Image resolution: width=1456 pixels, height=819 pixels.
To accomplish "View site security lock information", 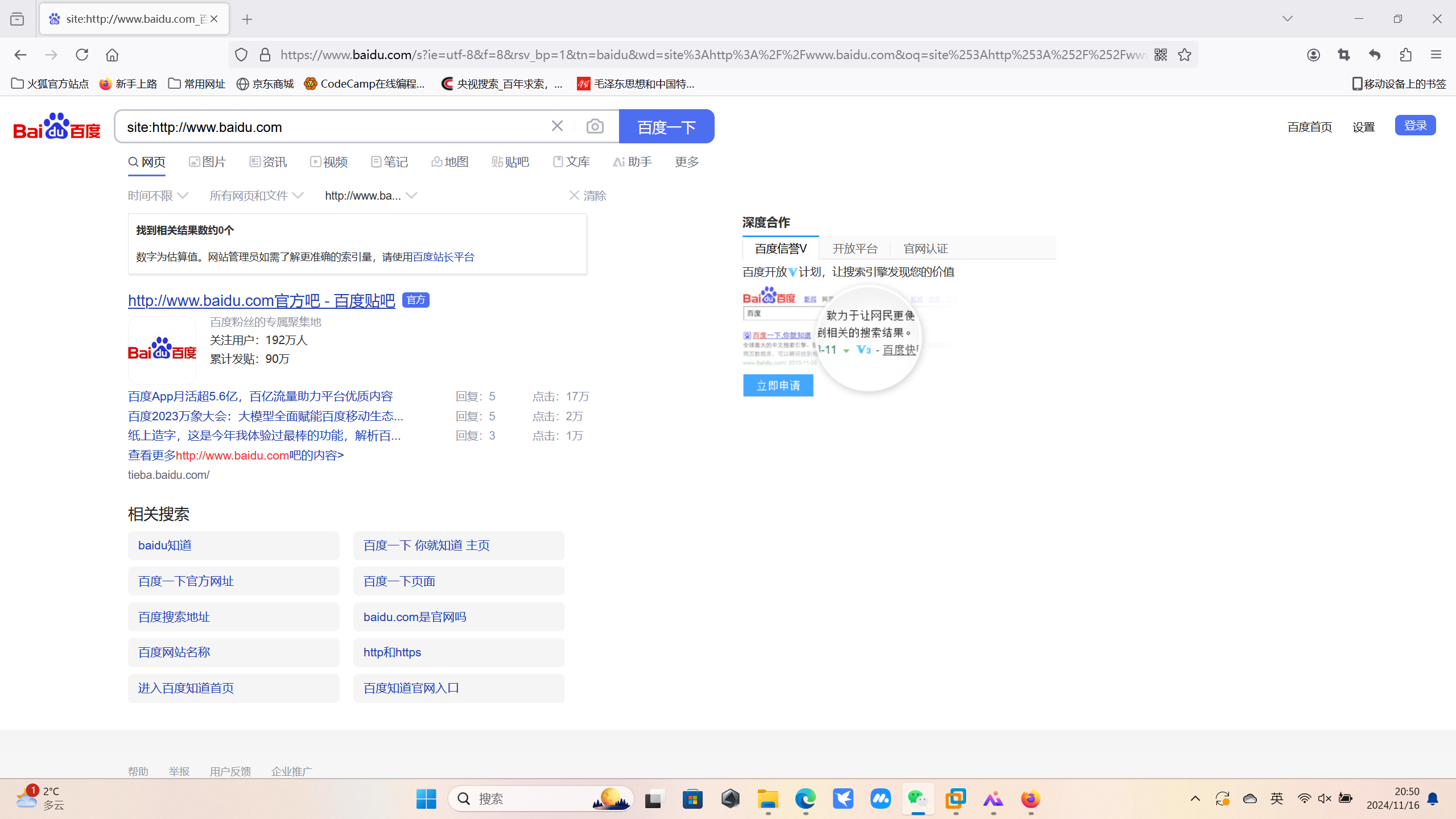I will (x=265, y=55).
